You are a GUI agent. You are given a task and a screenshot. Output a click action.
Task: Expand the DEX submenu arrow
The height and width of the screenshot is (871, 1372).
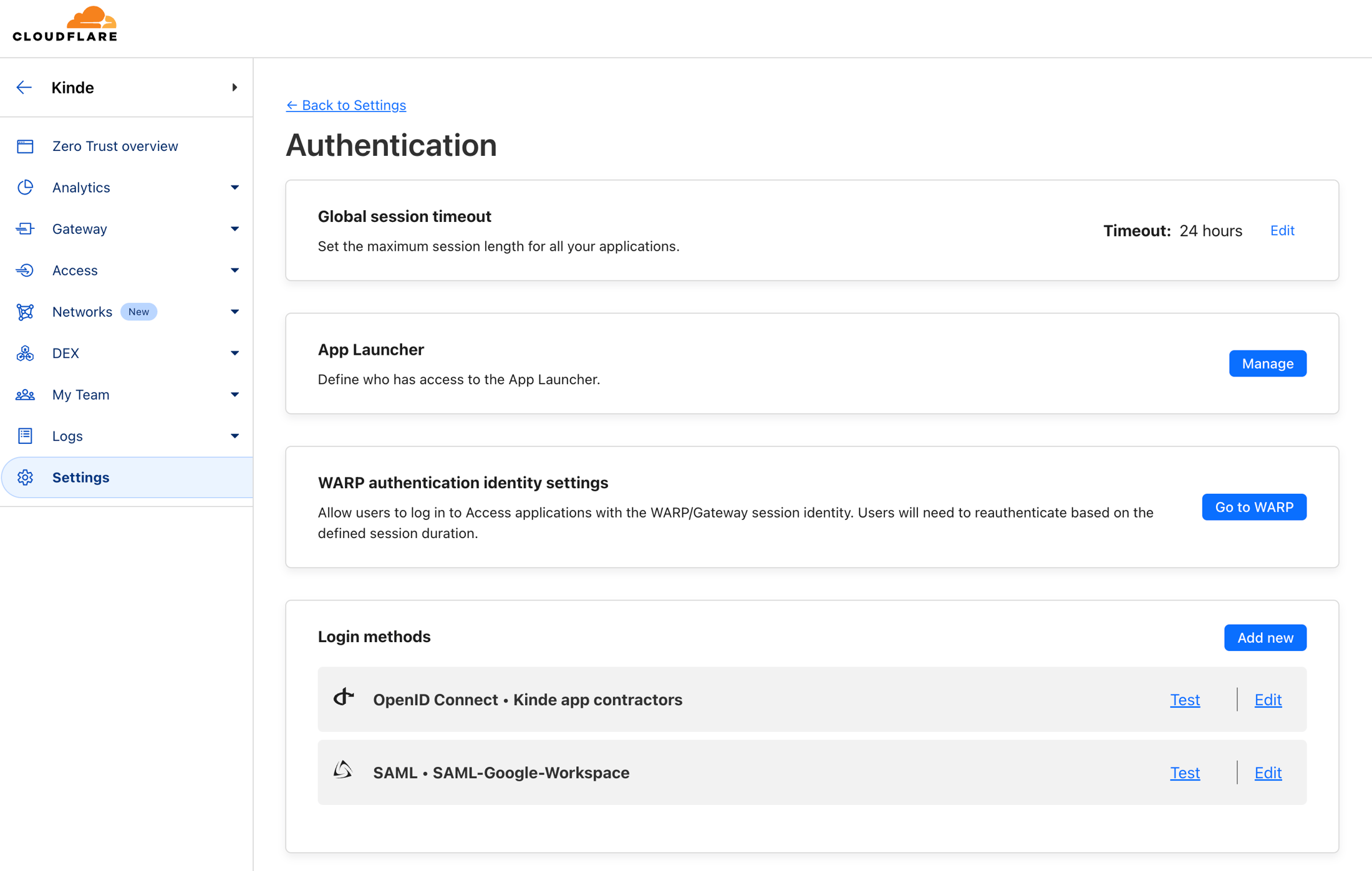click(234, 353)
